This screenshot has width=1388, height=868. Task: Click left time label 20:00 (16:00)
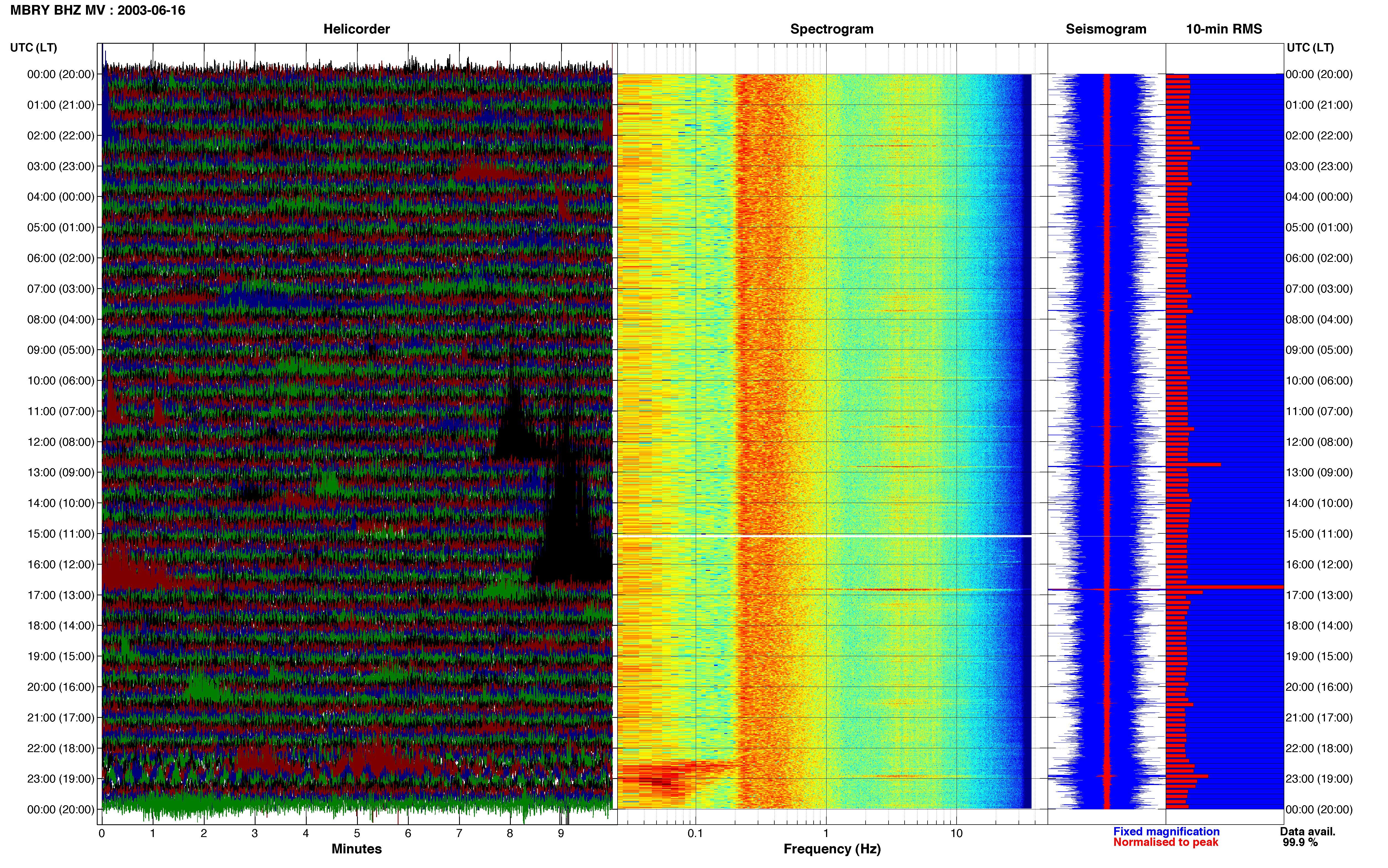tap(61, 687)
